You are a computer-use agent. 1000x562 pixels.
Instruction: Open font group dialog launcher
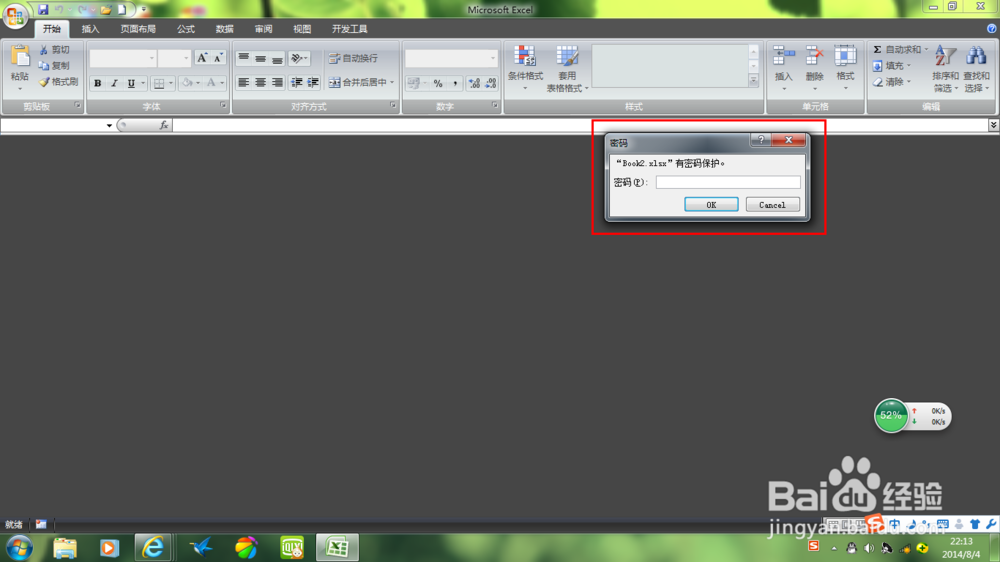(223, 106)
